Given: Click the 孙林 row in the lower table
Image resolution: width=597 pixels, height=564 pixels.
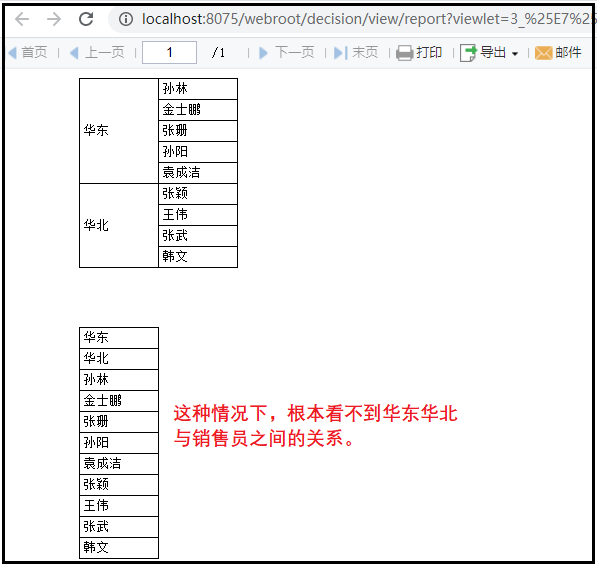Looking at the screenshot, I should click(119, 380).
